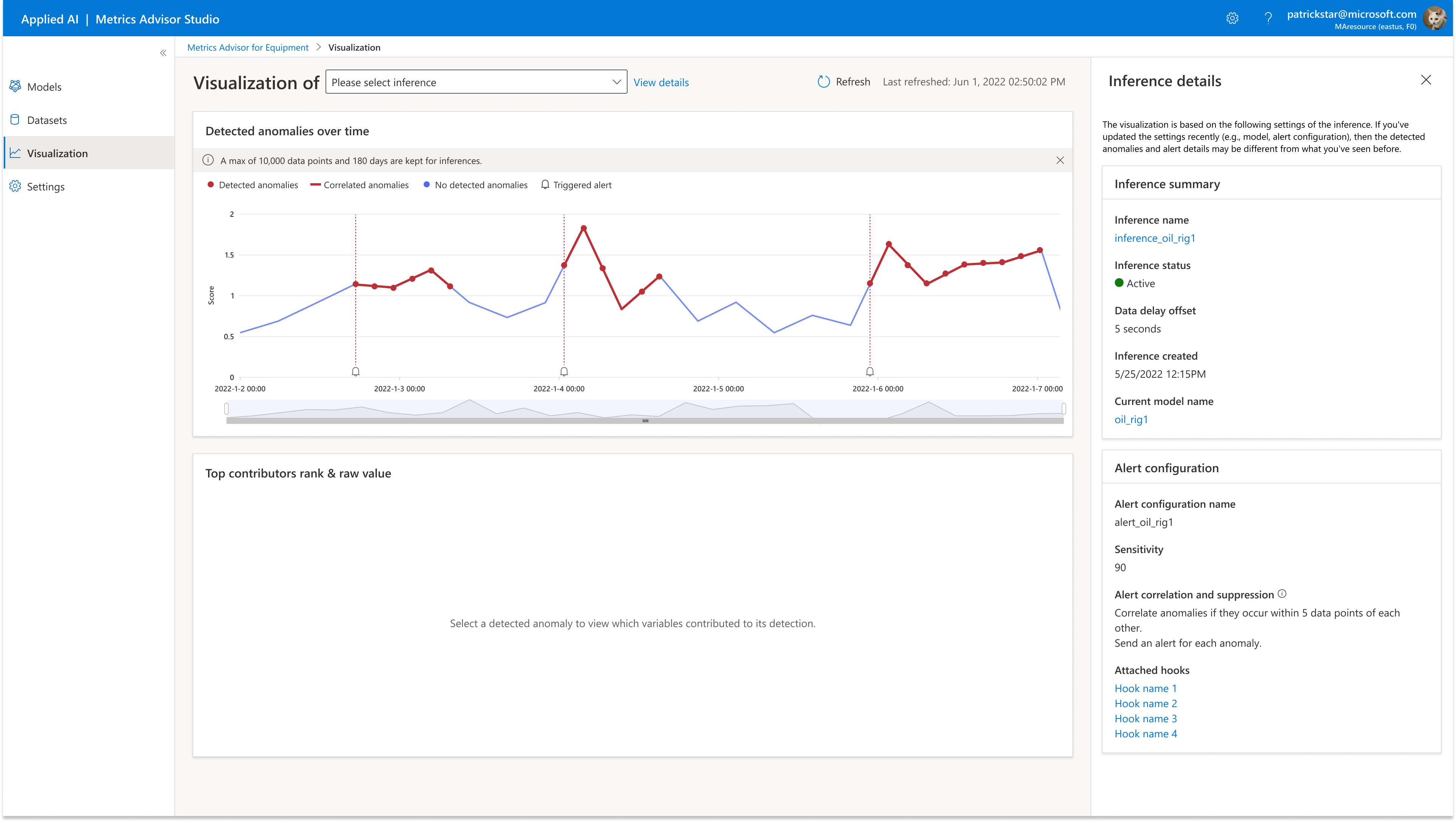Screen dimensions: 1456x822
Task: Click the triggered alert bell near 2022-1-6
Action: (870, 371)
